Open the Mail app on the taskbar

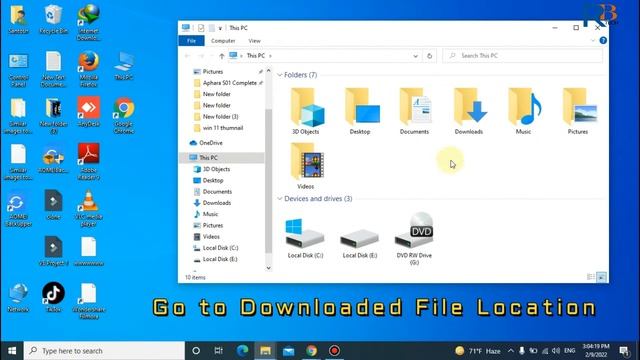tap(289, 351)
